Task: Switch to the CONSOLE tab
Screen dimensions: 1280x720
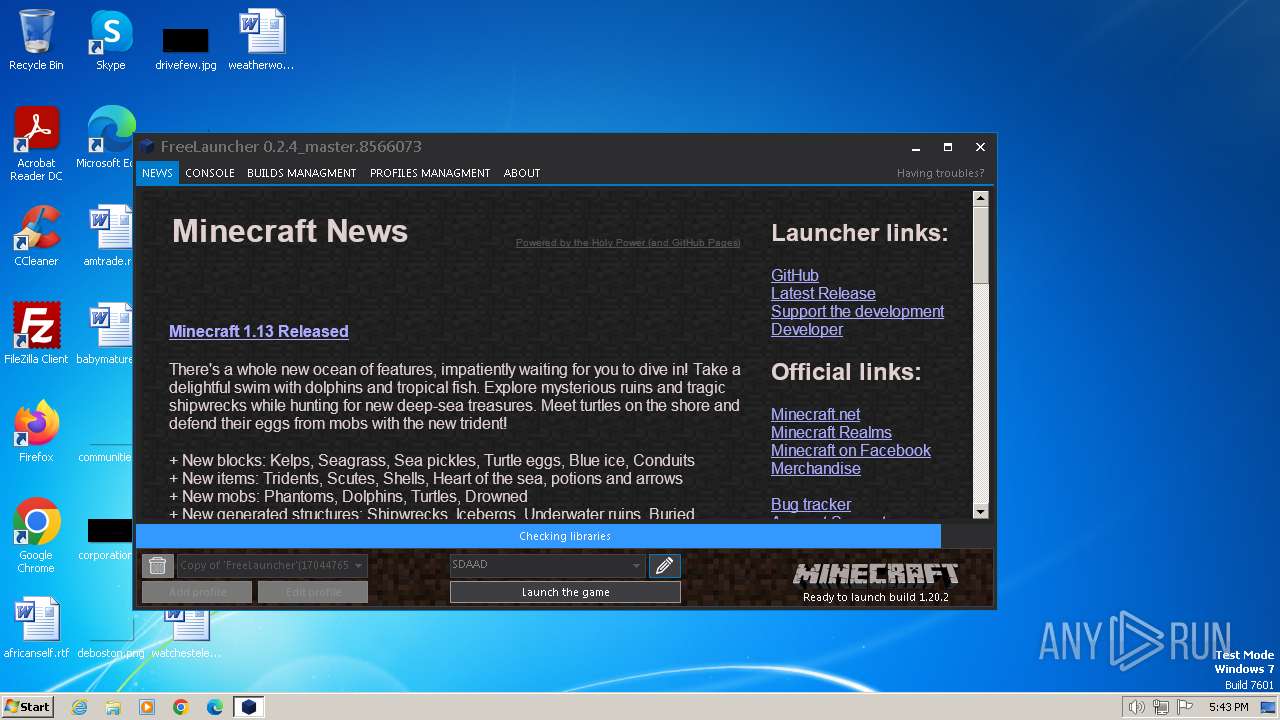Action: click(210, 173)
